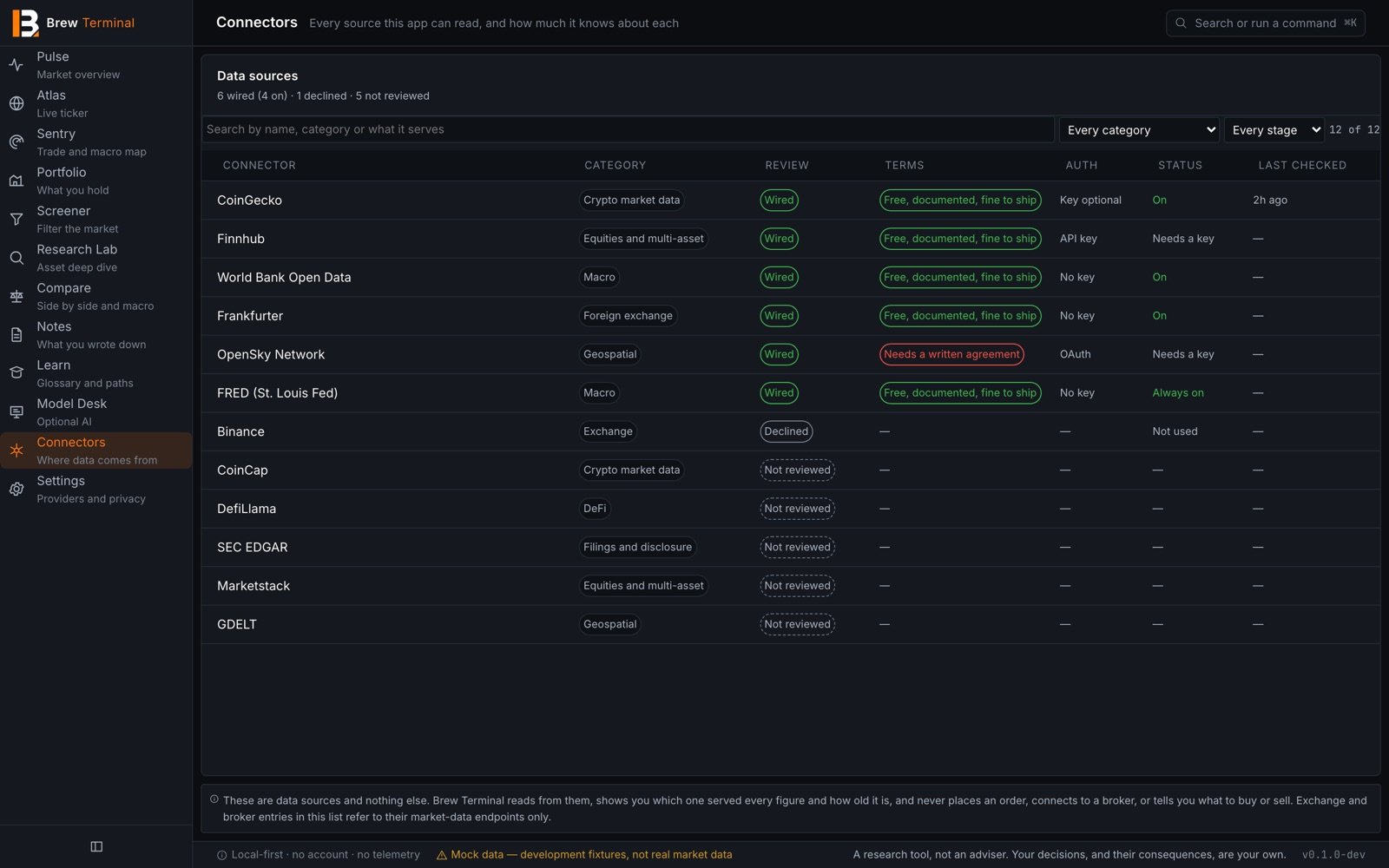The image size is (1389, 868).
Task: Click CoinGecko's 2h ago last checked value
Action: (x=1270, y=201)
